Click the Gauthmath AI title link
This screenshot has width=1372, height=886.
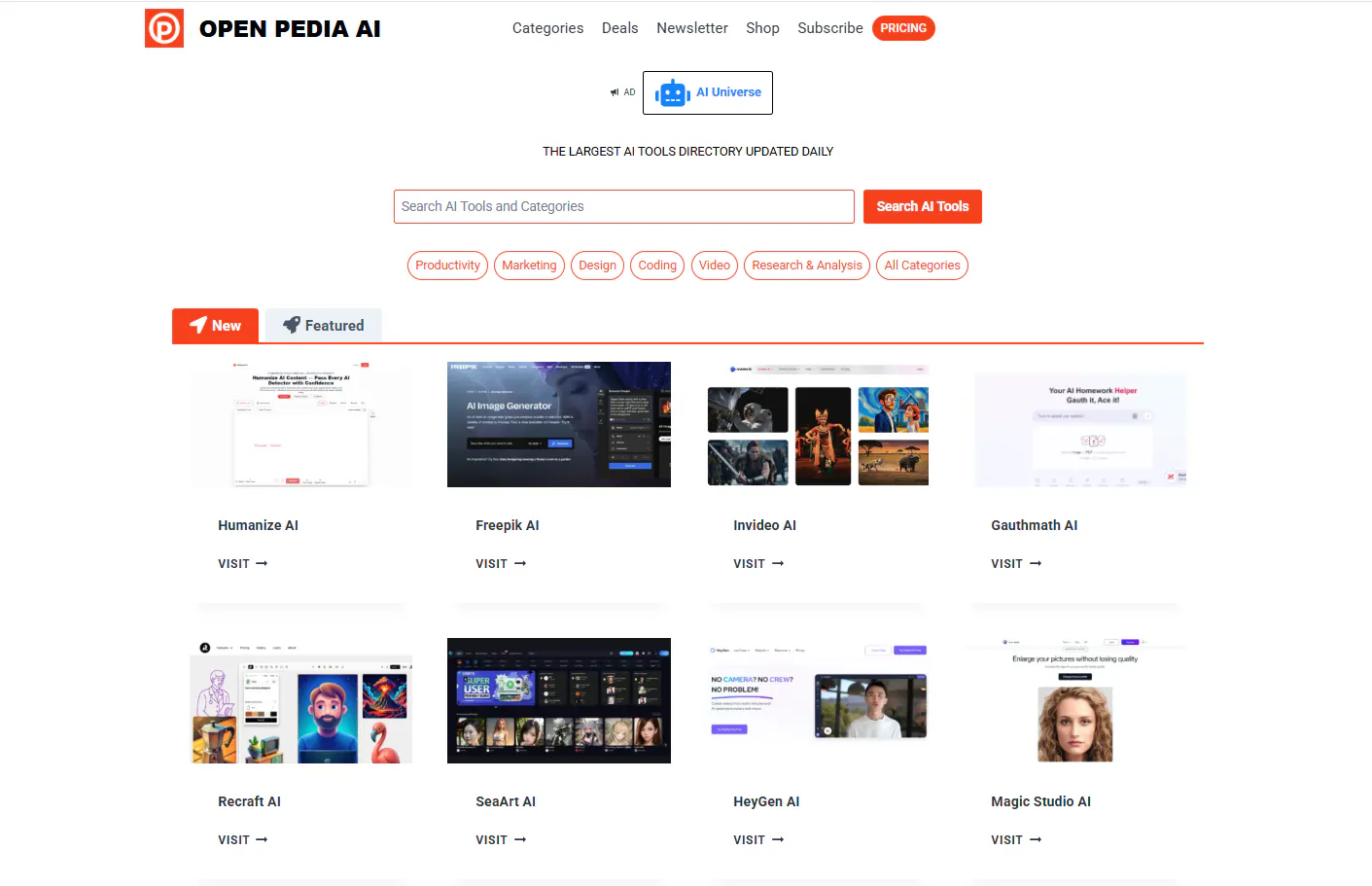1035,525
